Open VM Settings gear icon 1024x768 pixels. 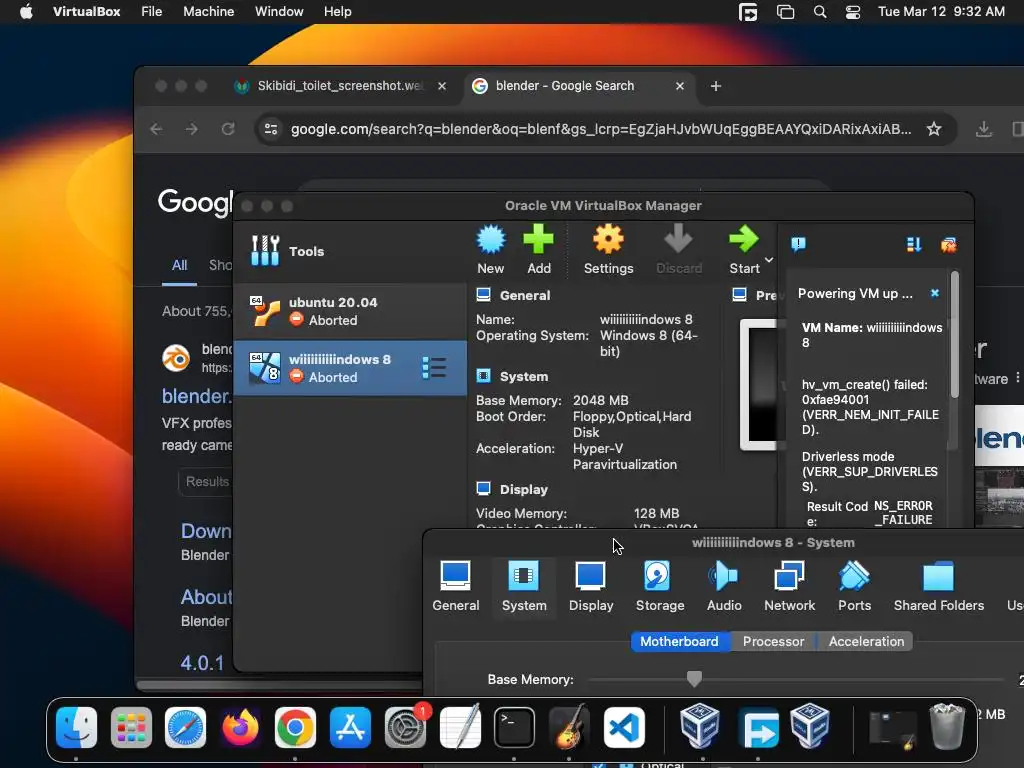coord(608,249)
